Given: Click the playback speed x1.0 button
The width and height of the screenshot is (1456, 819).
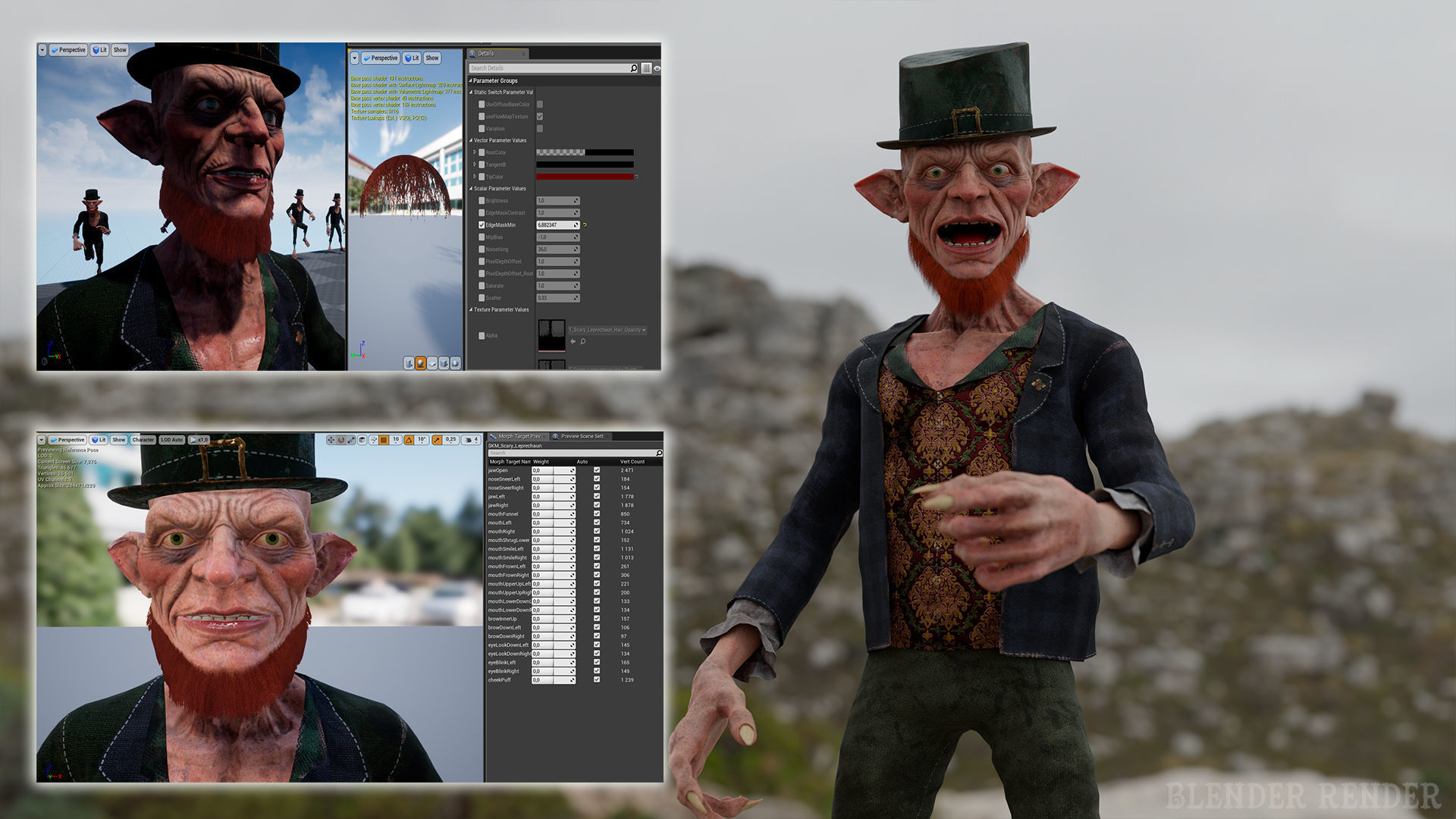Looking at the screenshot, I should click(x=199, y=440).
